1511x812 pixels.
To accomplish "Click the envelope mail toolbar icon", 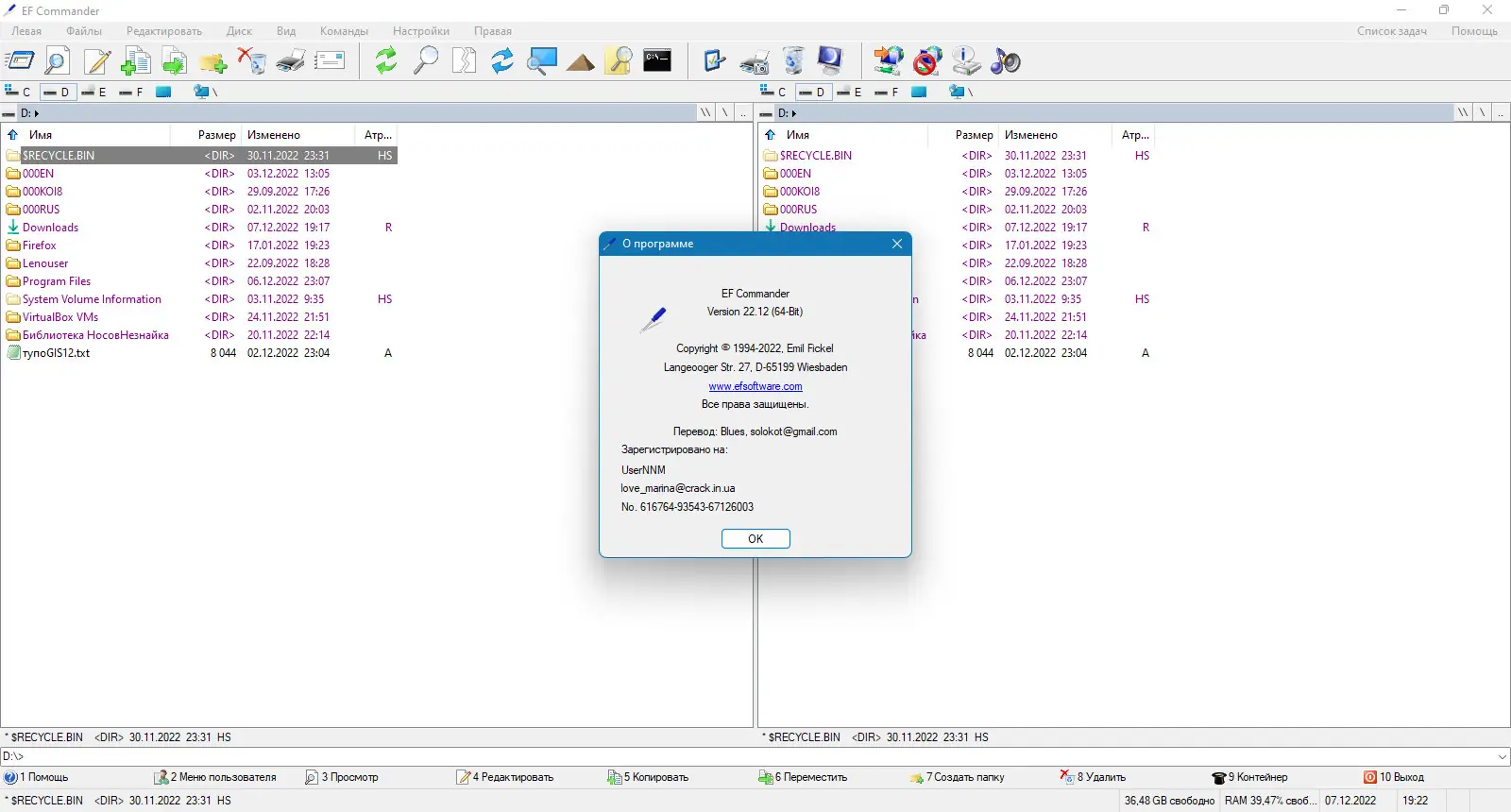I will tap(330, 61).
